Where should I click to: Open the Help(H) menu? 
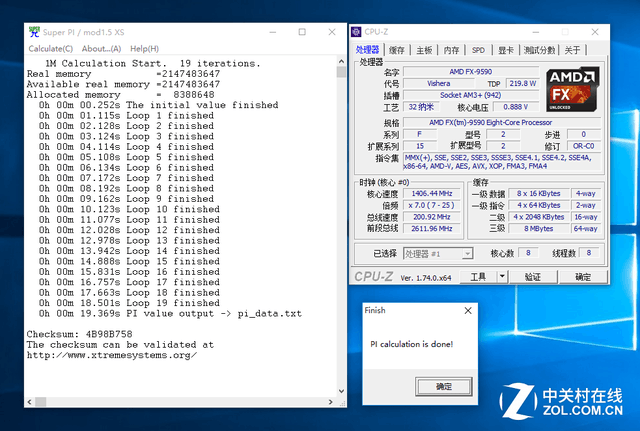pos(145,49)
